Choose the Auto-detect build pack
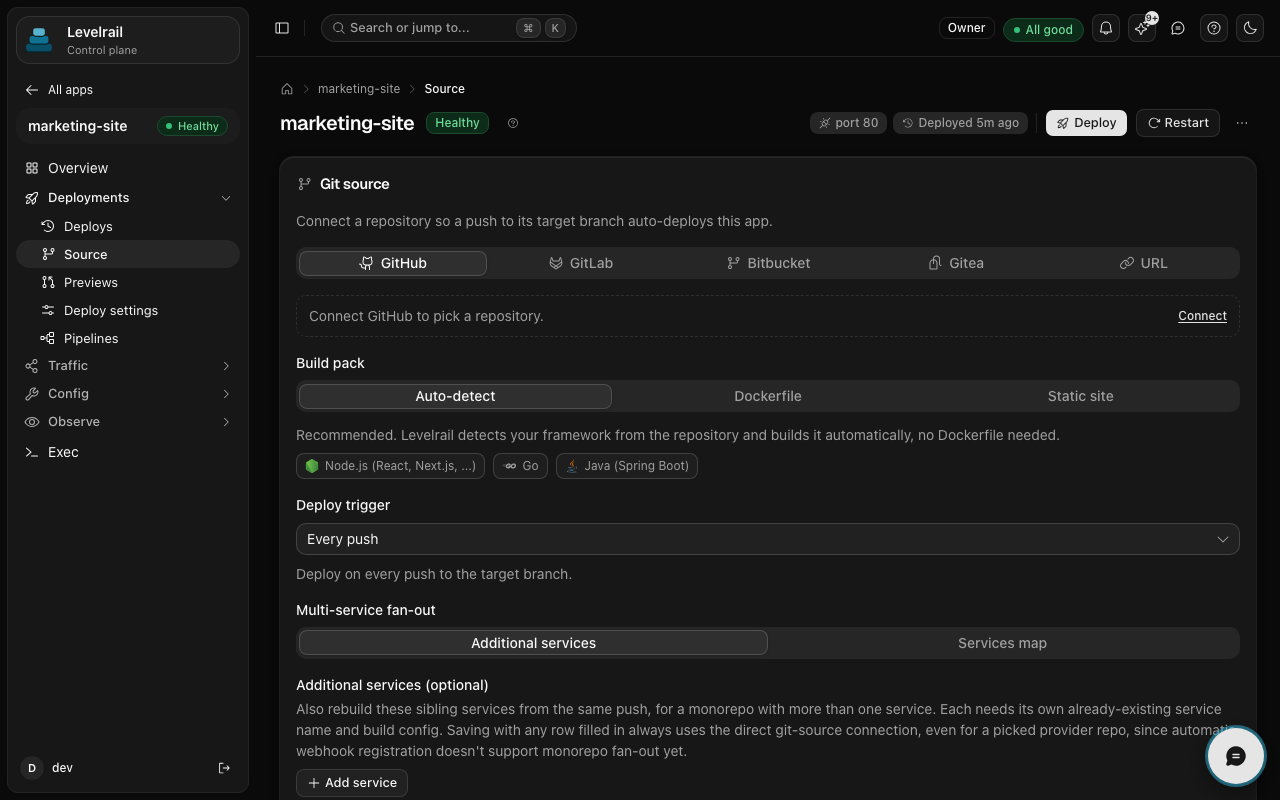 coord(455,396)
